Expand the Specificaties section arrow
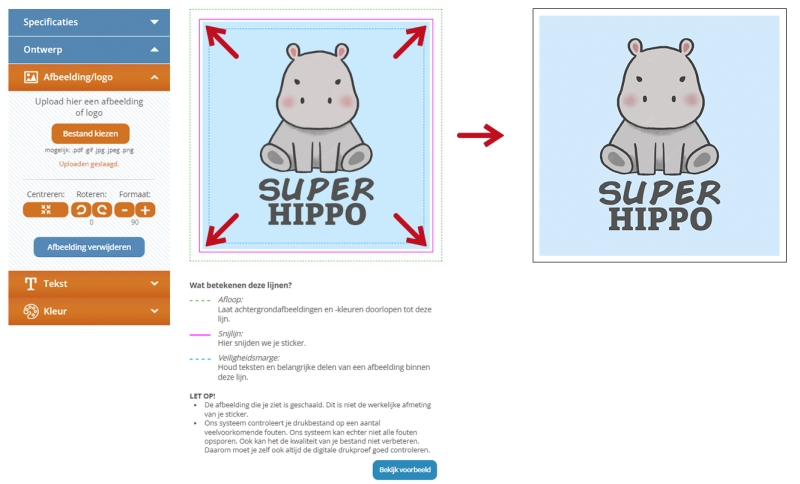Viewport: 800px width, 484px height. pyautogui.click(x=154, y=22)
